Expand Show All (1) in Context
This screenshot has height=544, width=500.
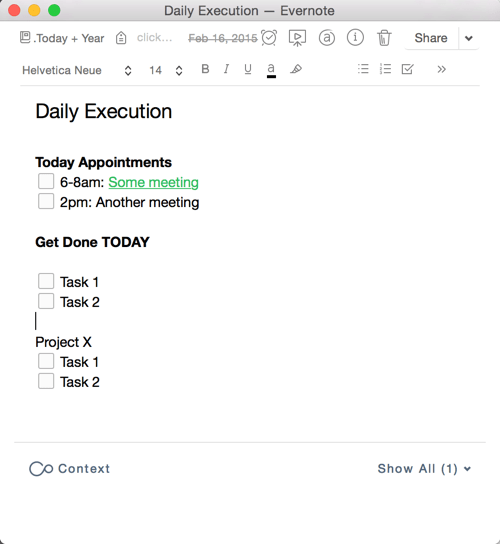coord(424,469)
